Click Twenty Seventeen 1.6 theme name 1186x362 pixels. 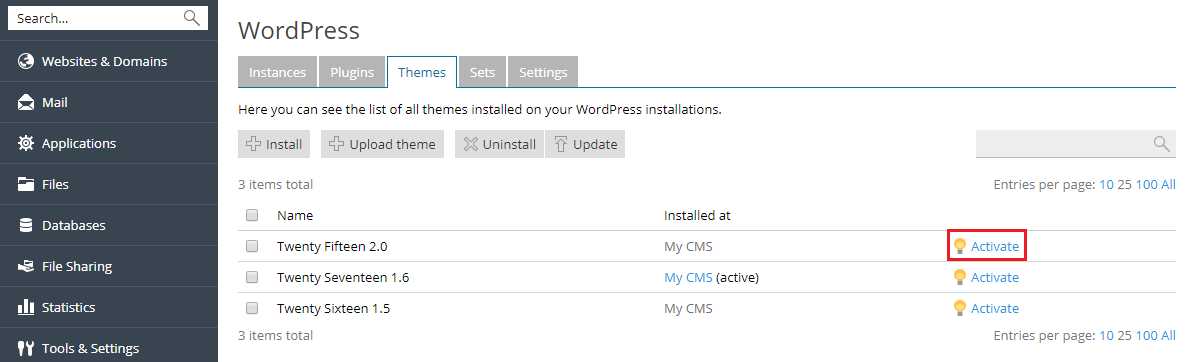[343, 277]
